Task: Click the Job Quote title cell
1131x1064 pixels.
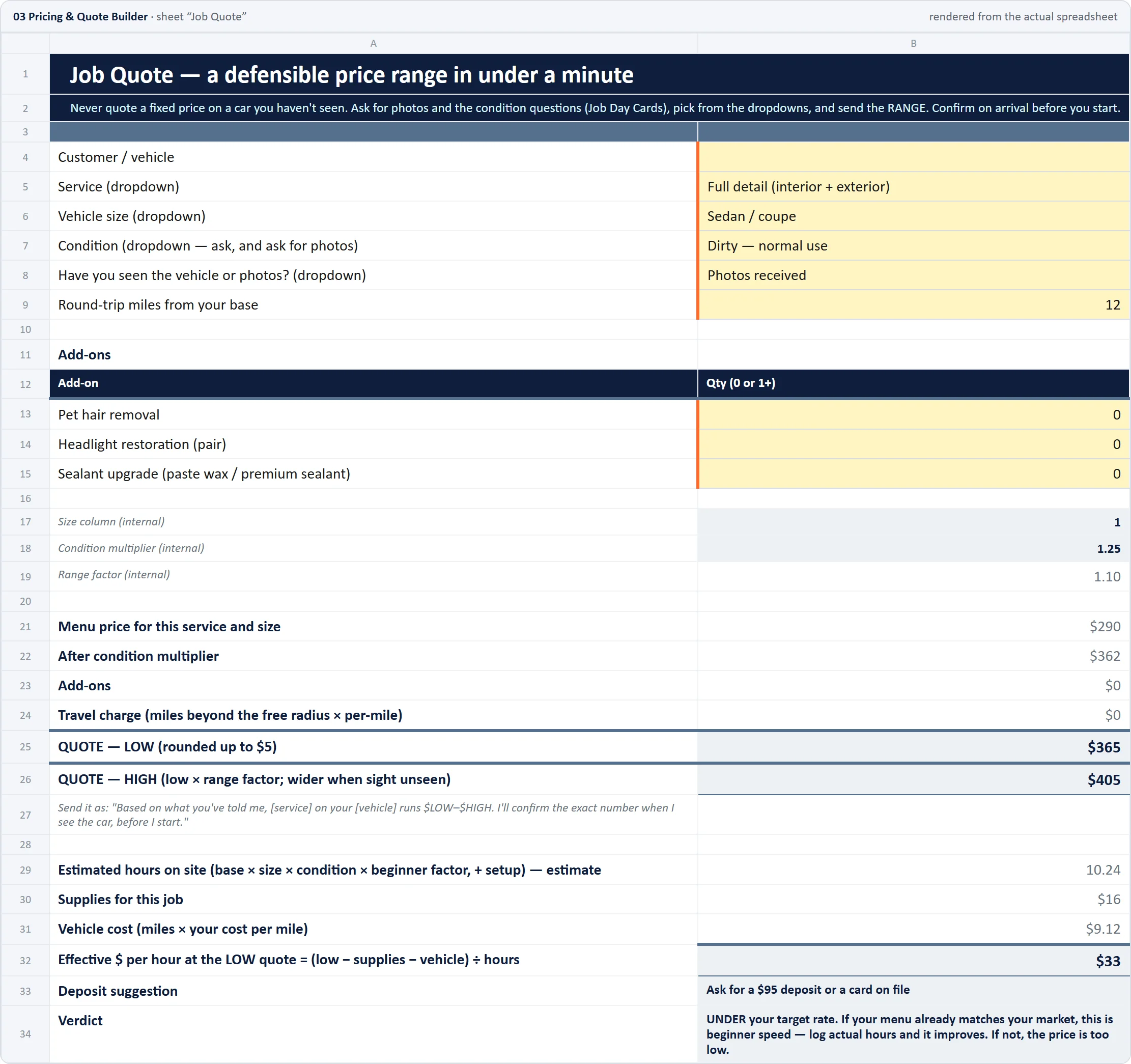Action: (589, 74)
